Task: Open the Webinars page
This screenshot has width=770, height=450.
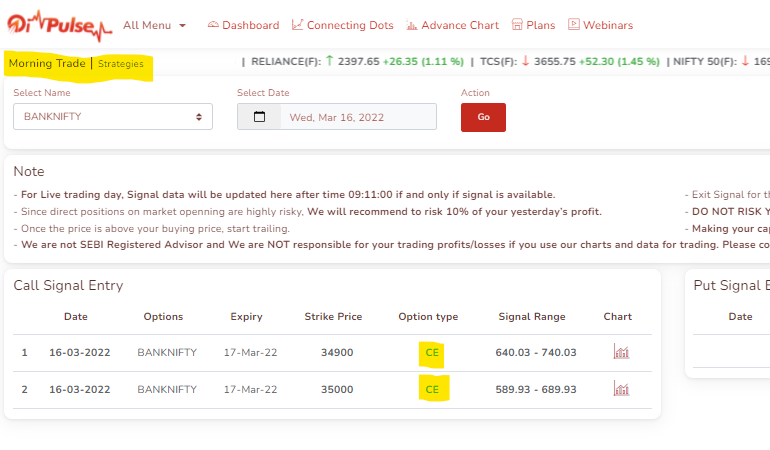Action: click(x=601, y=25)
